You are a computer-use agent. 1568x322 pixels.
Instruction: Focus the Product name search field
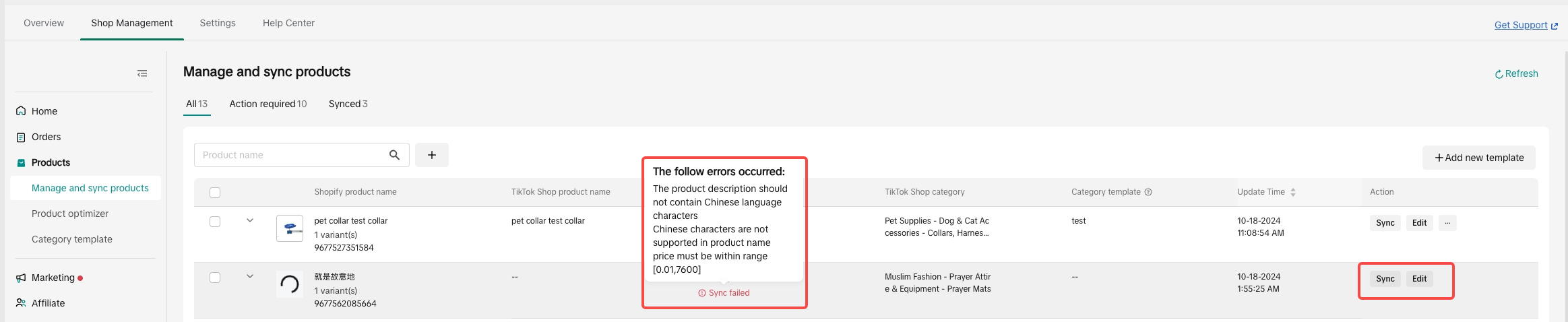point(290,155)
